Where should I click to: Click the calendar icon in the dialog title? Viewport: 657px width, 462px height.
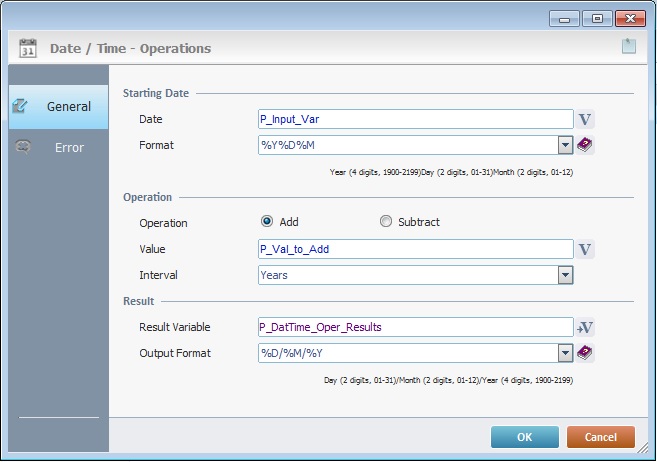tap(28, 48)
